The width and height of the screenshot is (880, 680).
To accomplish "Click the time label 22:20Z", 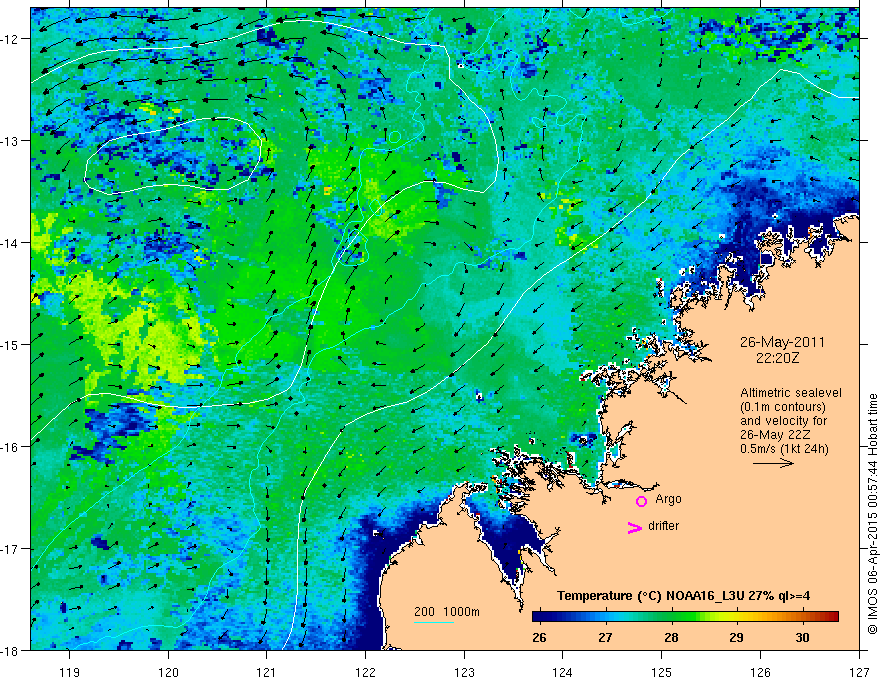I will click(x=777, y=358).
